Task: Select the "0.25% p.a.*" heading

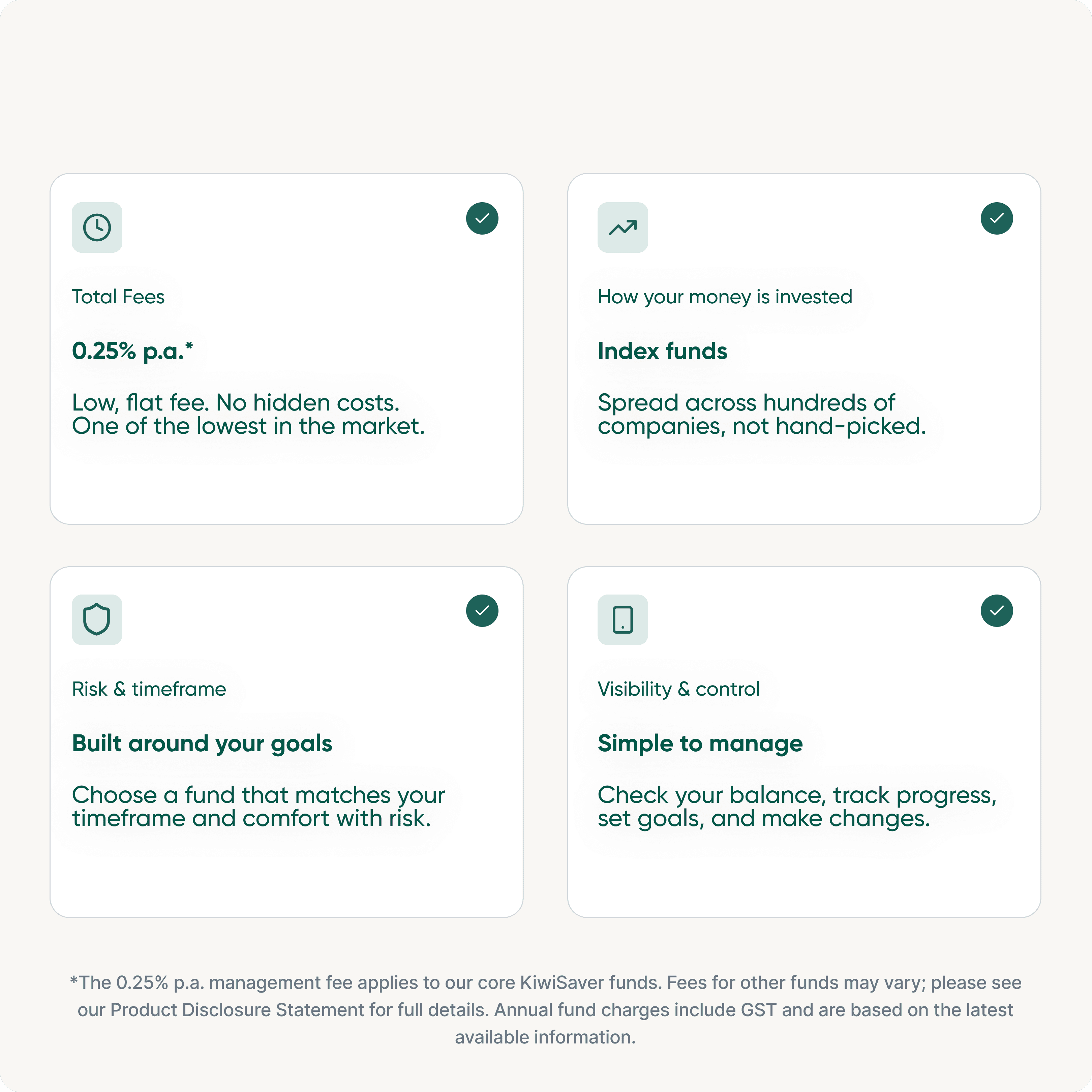Action: (132, 351)
